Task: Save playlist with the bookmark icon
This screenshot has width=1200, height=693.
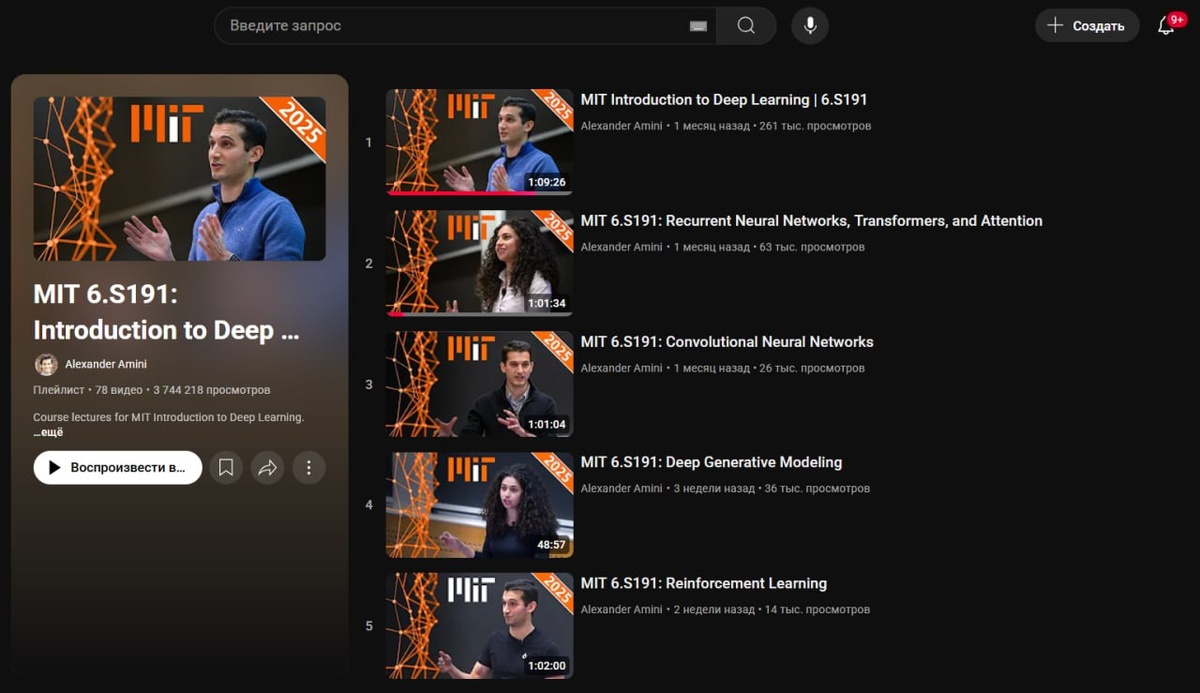Action: pyautogui.click(x=226, y=467)
